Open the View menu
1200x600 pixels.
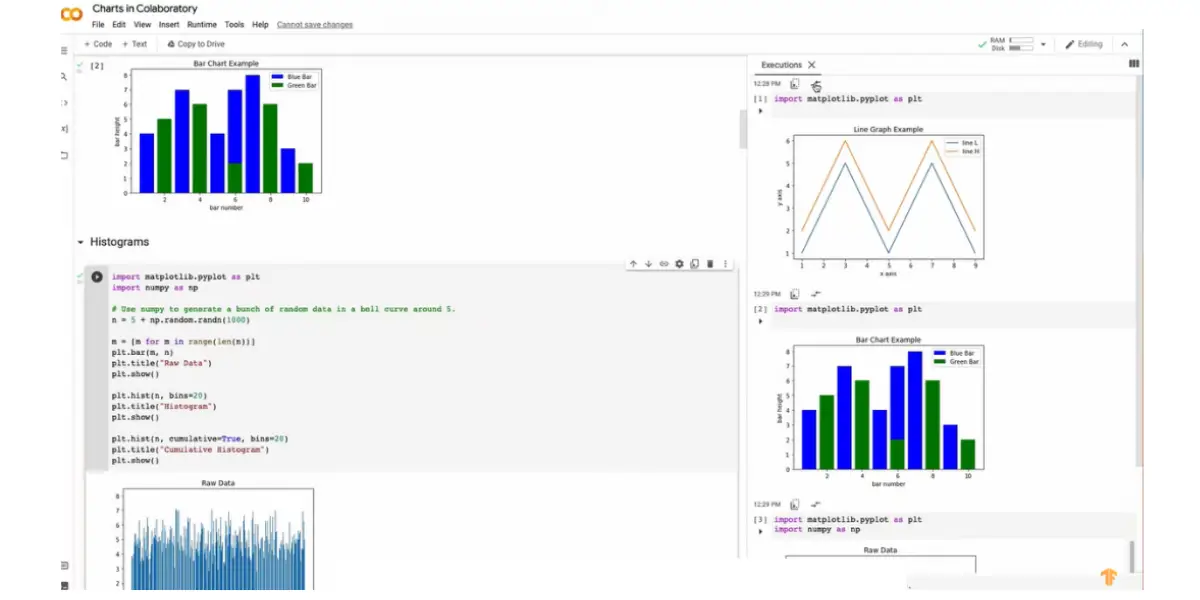143,24
